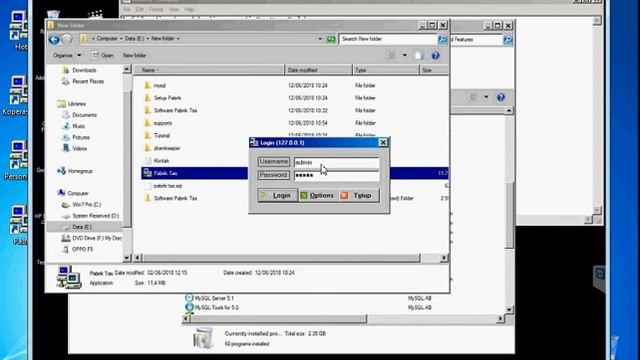Screen dimensions: 640x360
Task: Select the Software Pabrik Tas file folder
Action: click(x=175, y=111)
